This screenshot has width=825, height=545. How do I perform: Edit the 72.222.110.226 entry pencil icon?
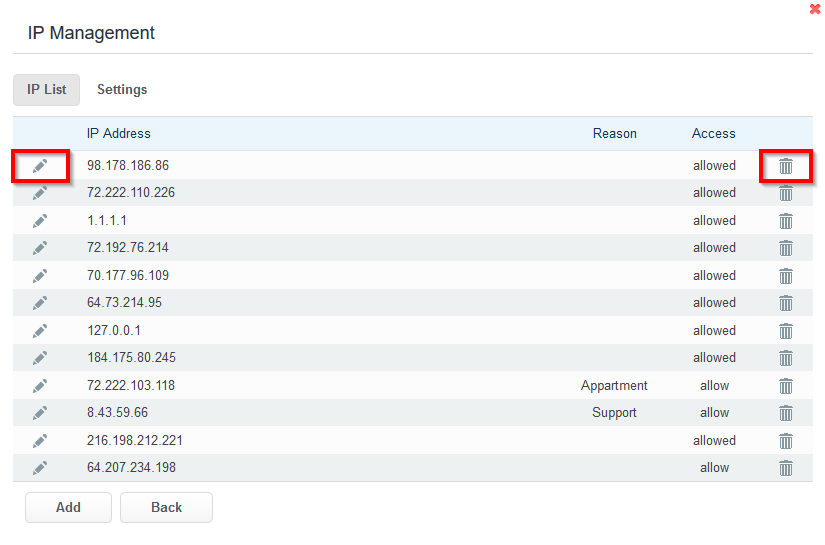[x=40, y=193]
